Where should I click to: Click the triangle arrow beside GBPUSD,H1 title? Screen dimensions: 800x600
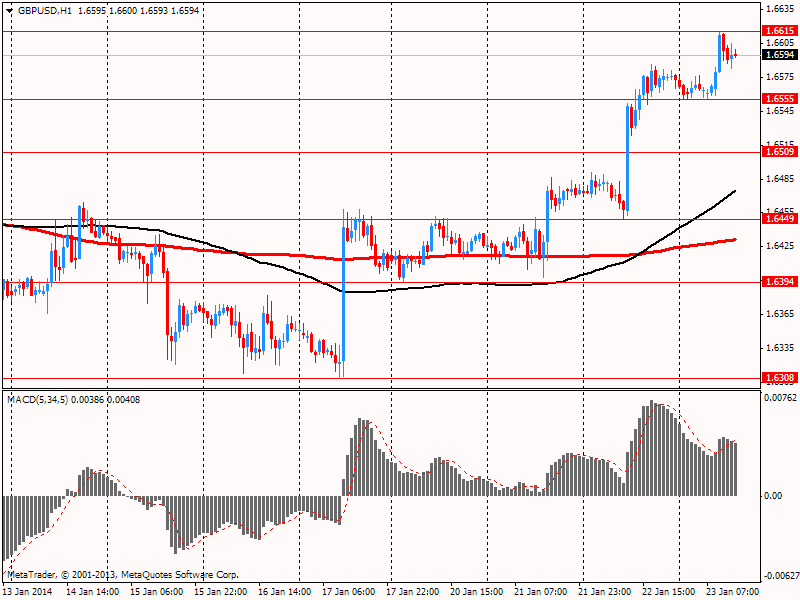9,10
